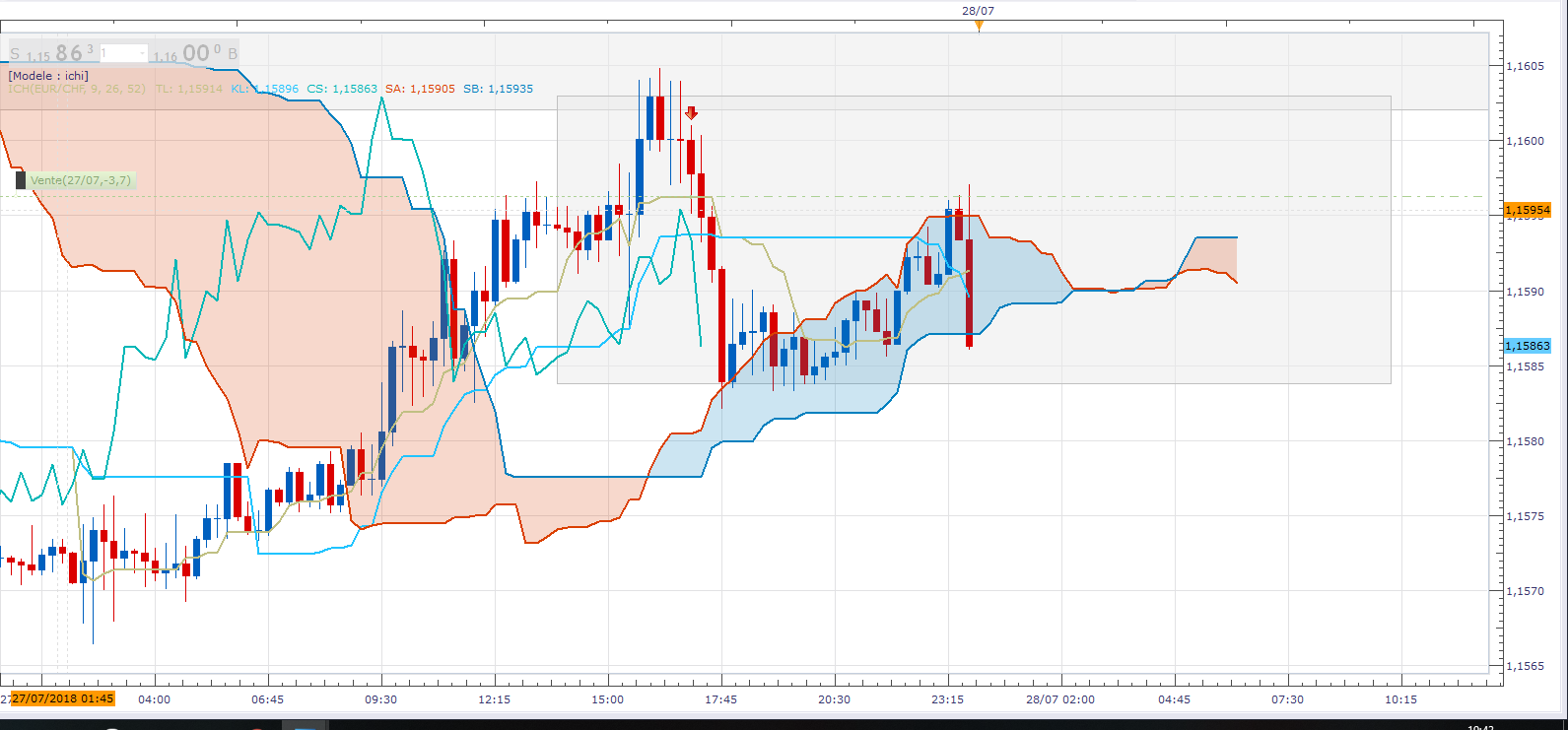Click the 1,1600 price axis label
Viewport: 1568px width, 730px height.
pos(1525,141)
